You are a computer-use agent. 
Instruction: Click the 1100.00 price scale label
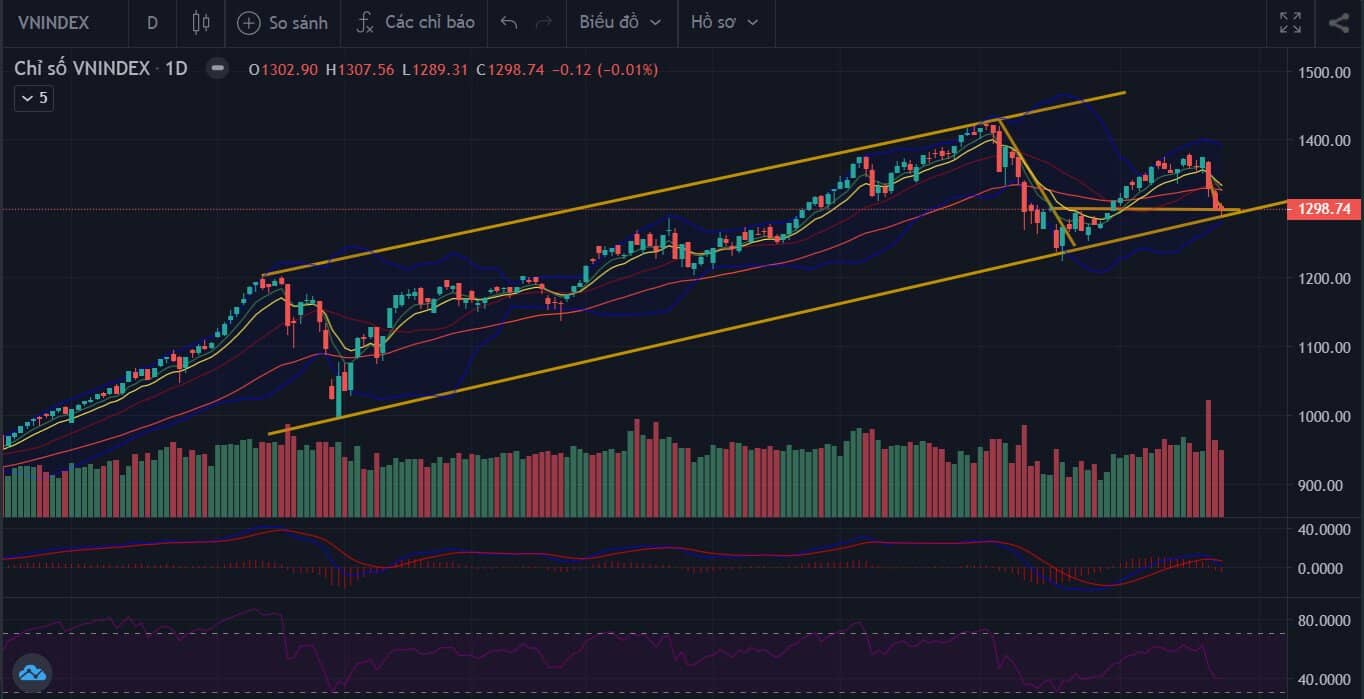click(1324, 348)
